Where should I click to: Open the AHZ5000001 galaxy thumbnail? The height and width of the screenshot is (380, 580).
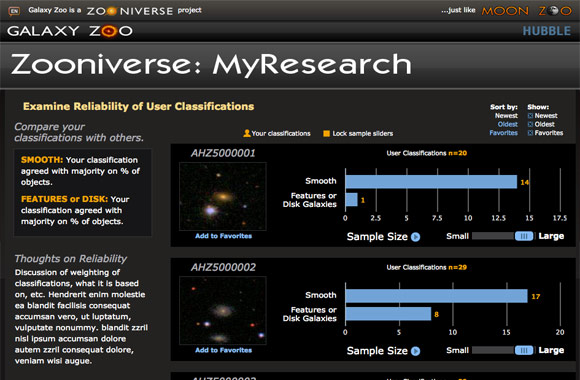(x=223, y=196)
